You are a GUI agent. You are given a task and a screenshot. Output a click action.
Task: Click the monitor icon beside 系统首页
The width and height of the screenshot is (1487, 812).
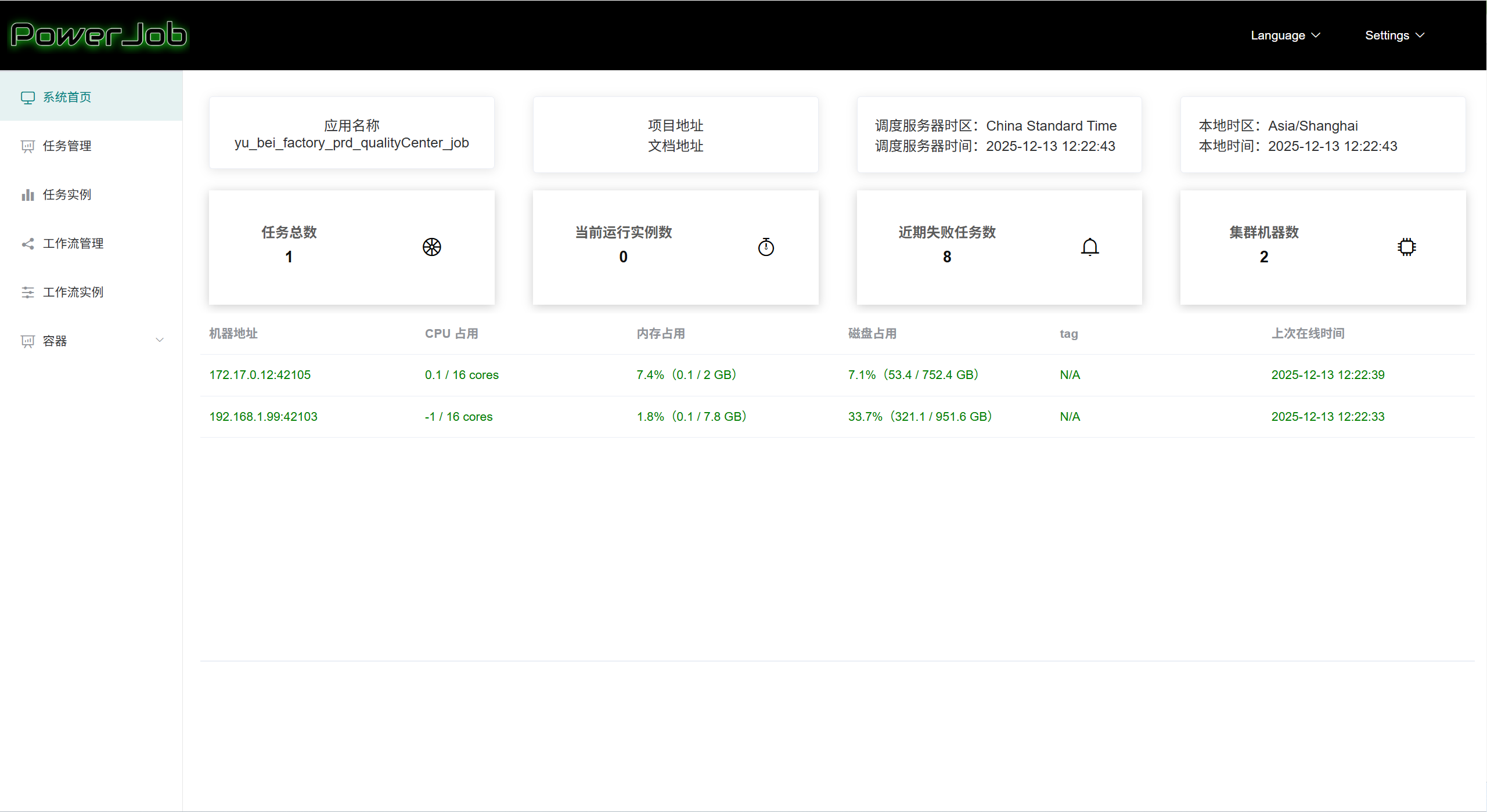coord(27,98)
